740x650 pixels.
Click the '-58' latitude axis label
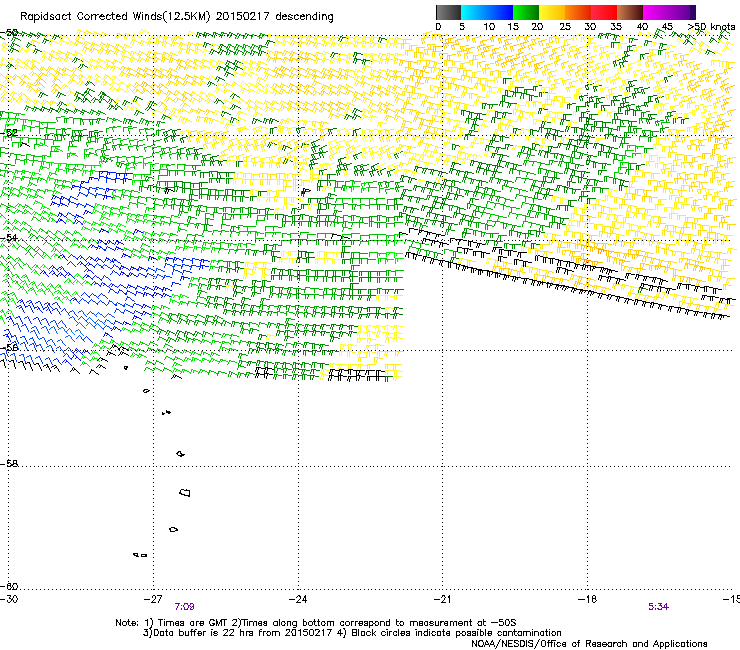pos(9,464)
